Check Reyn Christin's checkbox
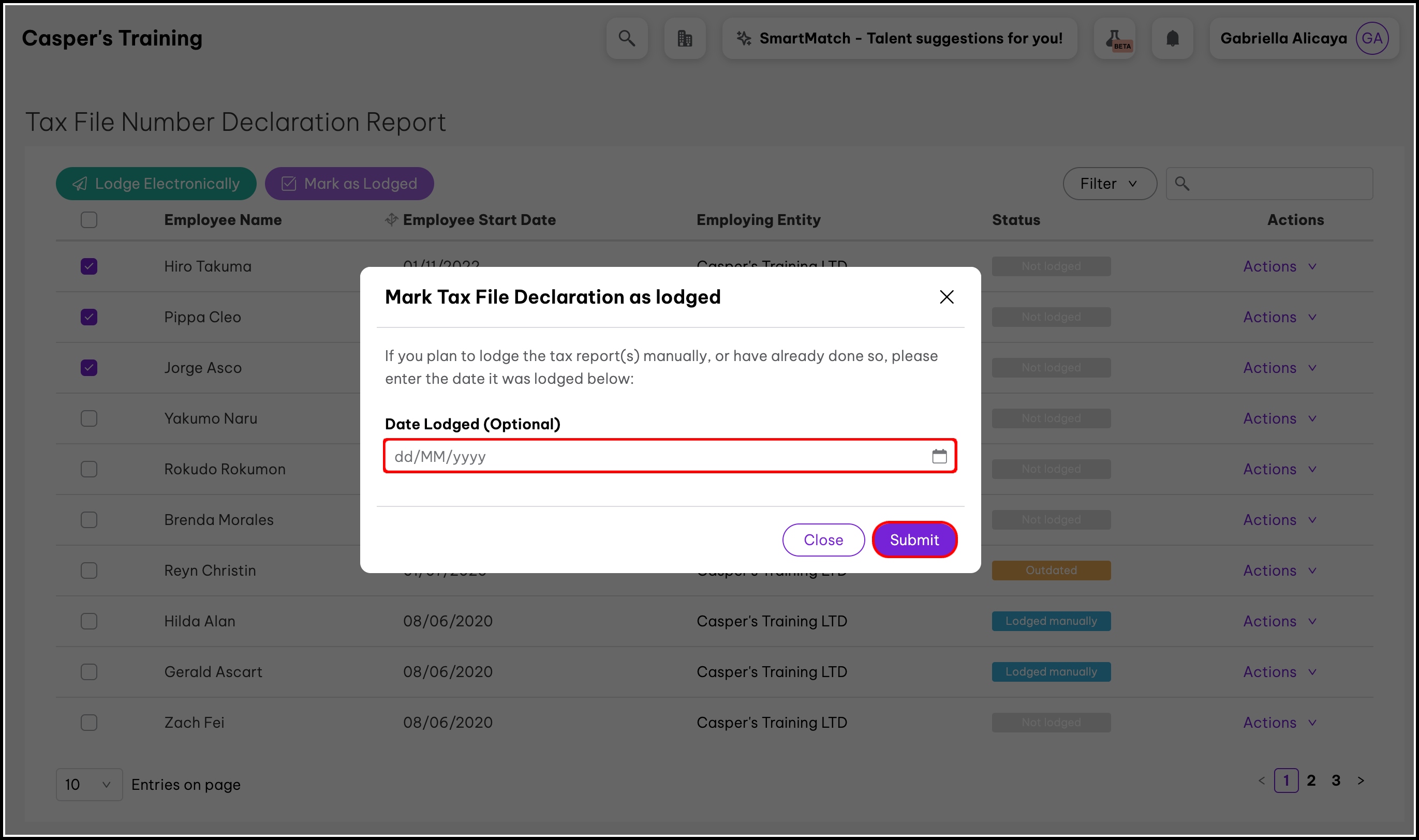 (89, 570)
